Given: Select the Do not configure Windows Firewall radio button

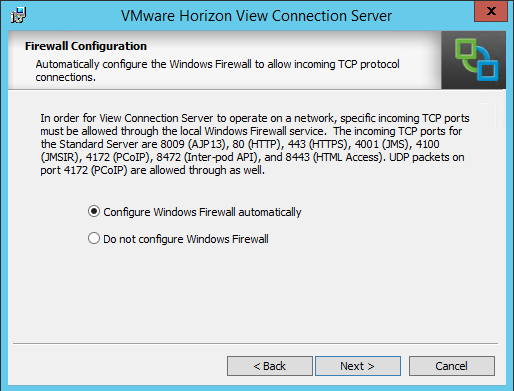Looking at the screenshot, I should tap(94, 239).
